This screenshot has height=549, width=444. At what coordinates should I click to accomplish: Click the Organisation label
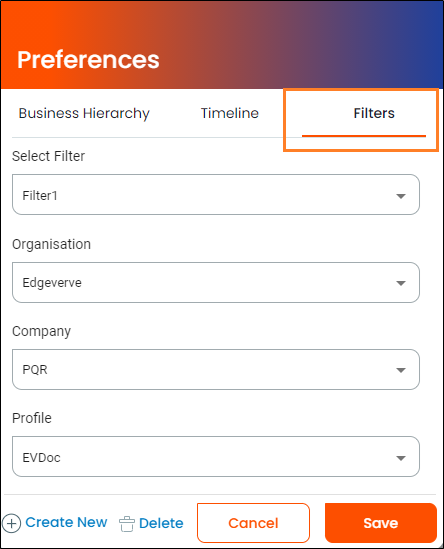pyautogui.click(x=51, y=244)
